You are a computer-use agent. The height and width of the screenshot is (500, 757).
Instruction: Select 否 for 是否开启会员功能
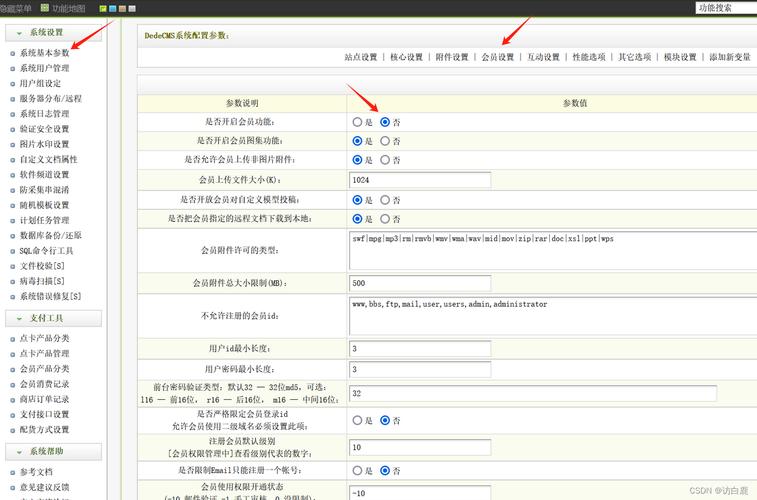(x=385, y=122)
